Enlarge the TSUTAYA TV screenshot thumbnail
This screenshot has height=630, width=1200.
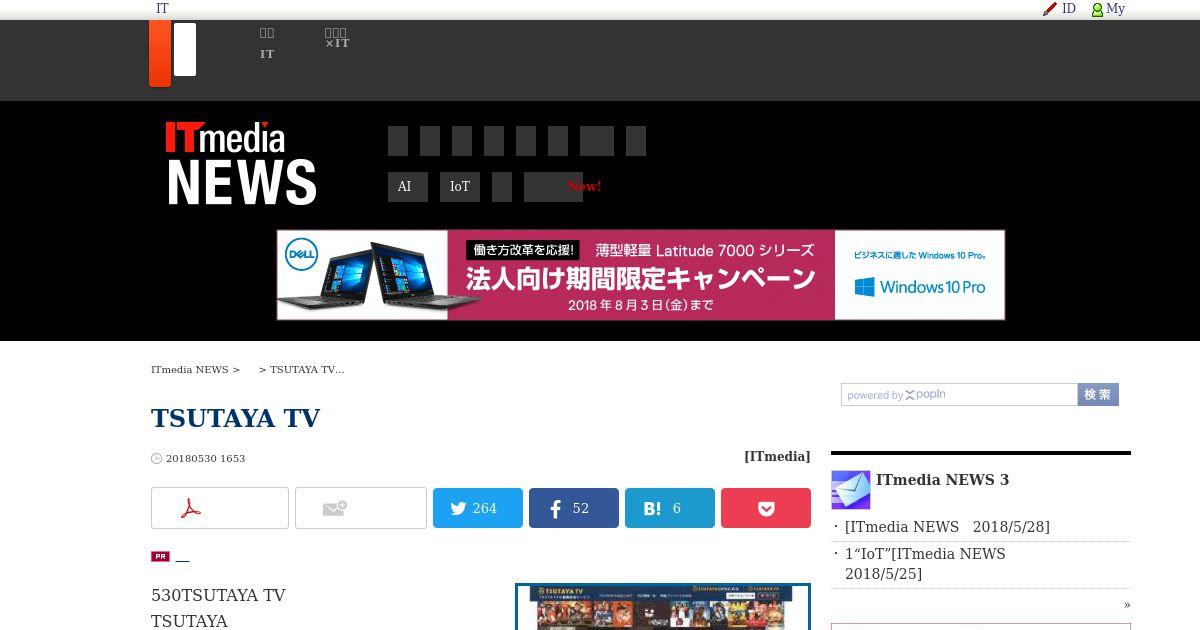tap(663, 607)
